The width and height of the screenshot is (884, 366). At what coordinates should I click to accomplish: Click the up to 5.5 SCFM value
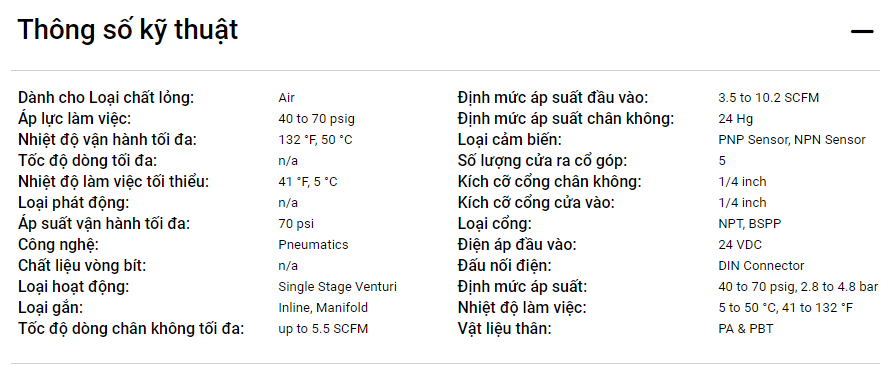(x=323, y=329)
